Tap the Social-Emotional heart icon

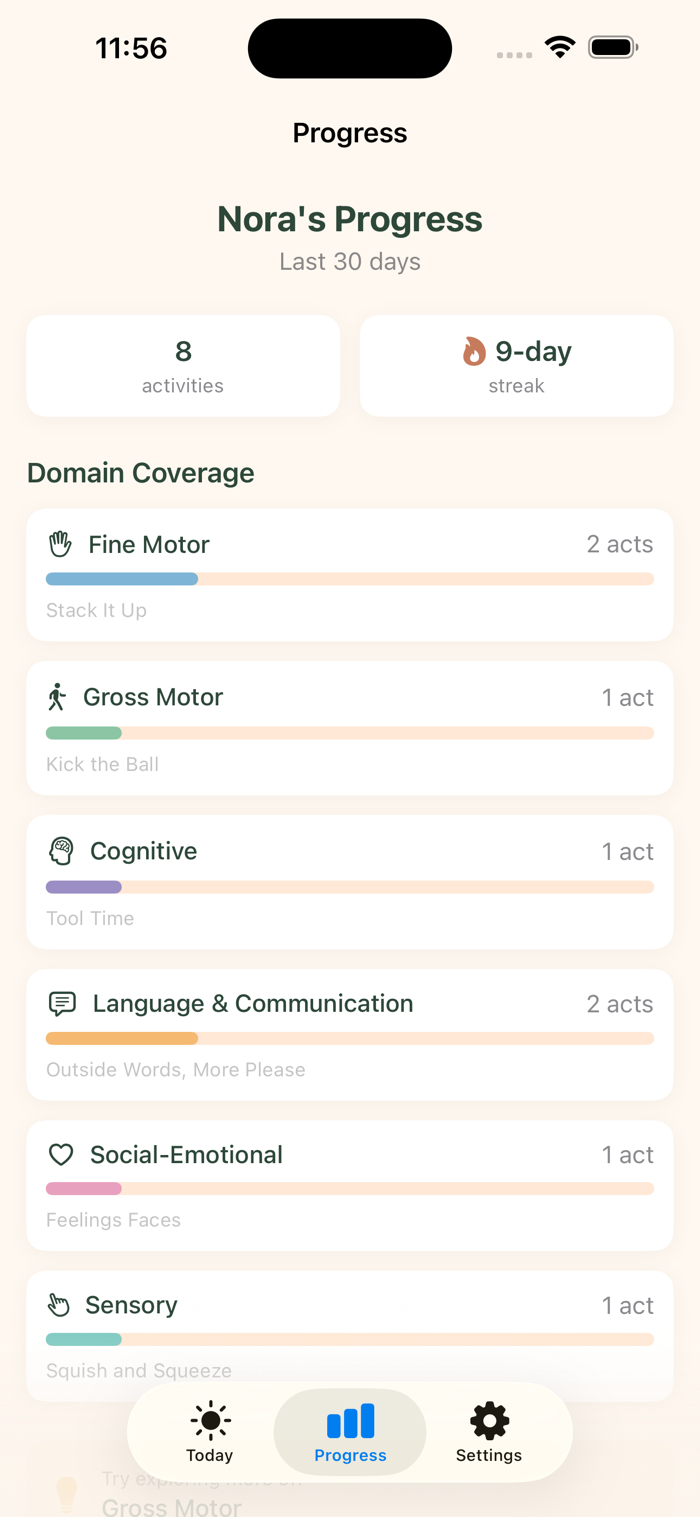(x=62, y=1155)
